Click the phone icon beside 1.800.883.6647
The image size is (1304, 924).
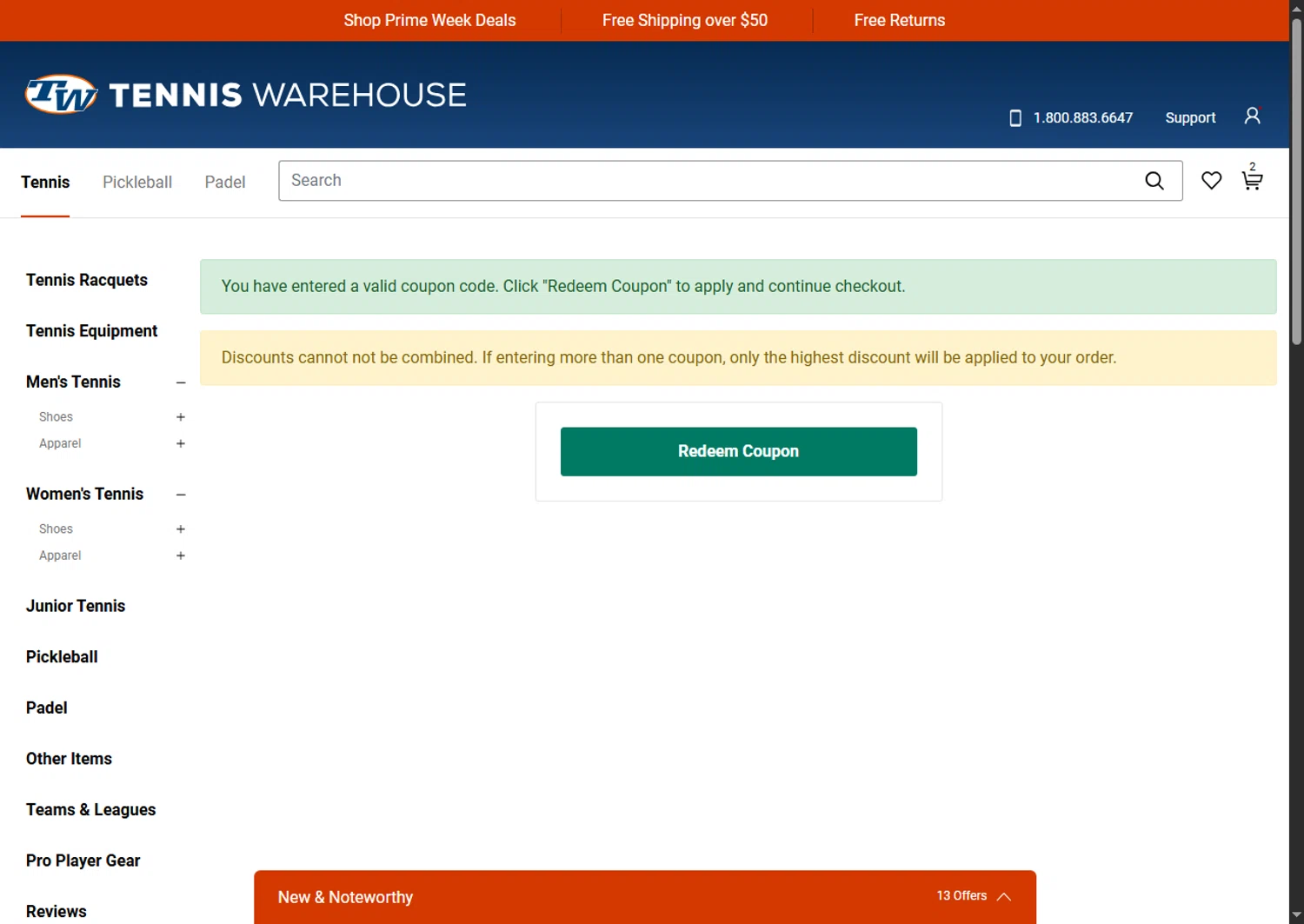pyautogui.click(x=1015, y=118)
